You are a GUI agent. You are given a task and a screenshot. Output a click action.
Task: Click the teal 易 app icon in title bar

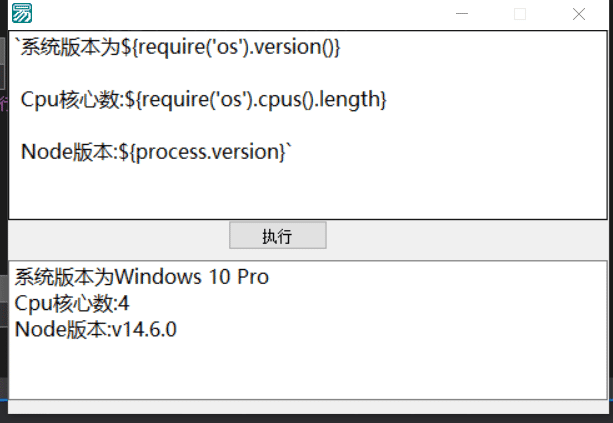(22, 13)
